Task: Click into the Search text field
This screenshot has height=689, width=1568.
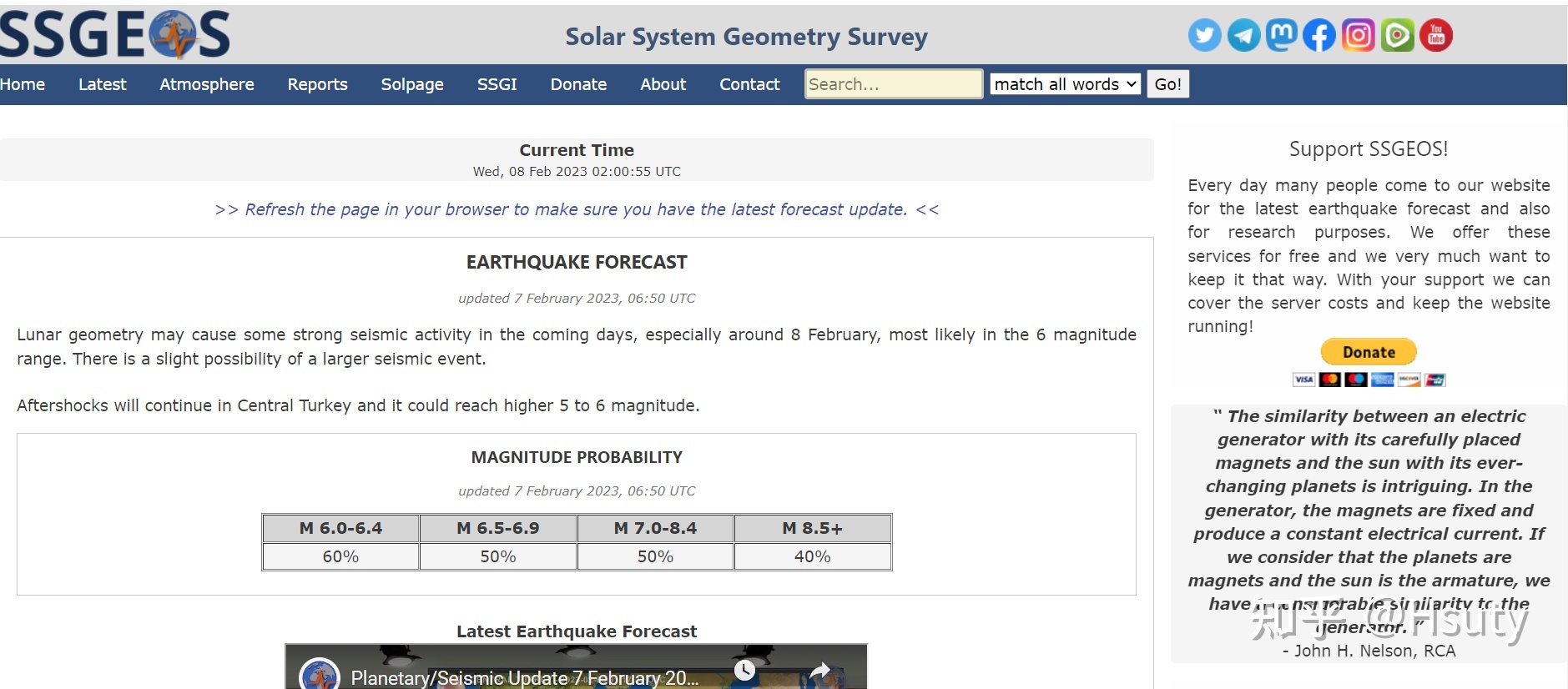Action: [x=893, y=84]
